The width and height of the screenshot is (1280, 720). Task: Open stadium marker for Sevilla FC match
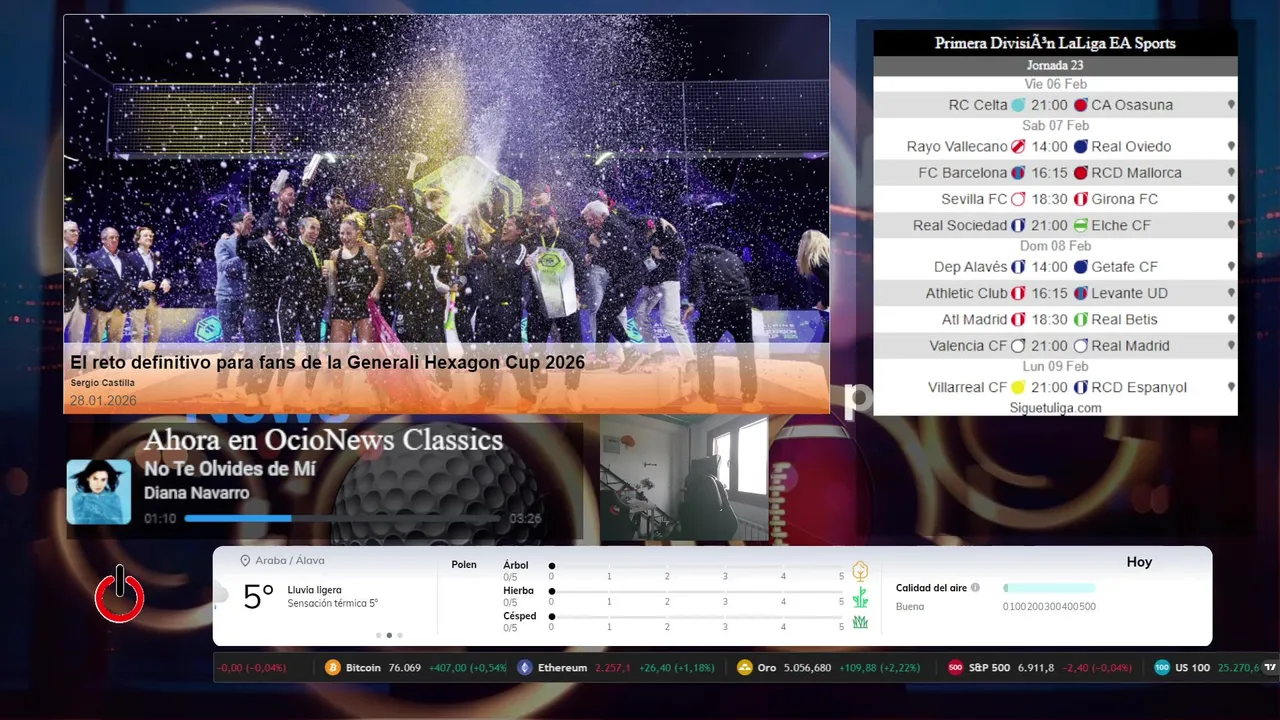point(1231,199)
